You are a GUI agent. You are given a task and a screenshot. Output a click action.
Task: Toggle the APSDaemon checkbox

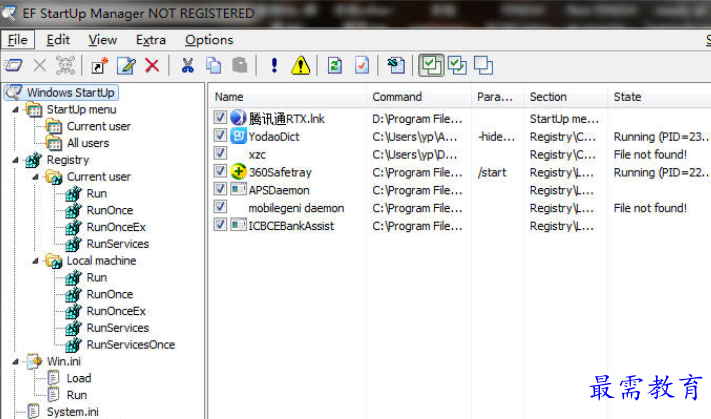click(220, 189)
